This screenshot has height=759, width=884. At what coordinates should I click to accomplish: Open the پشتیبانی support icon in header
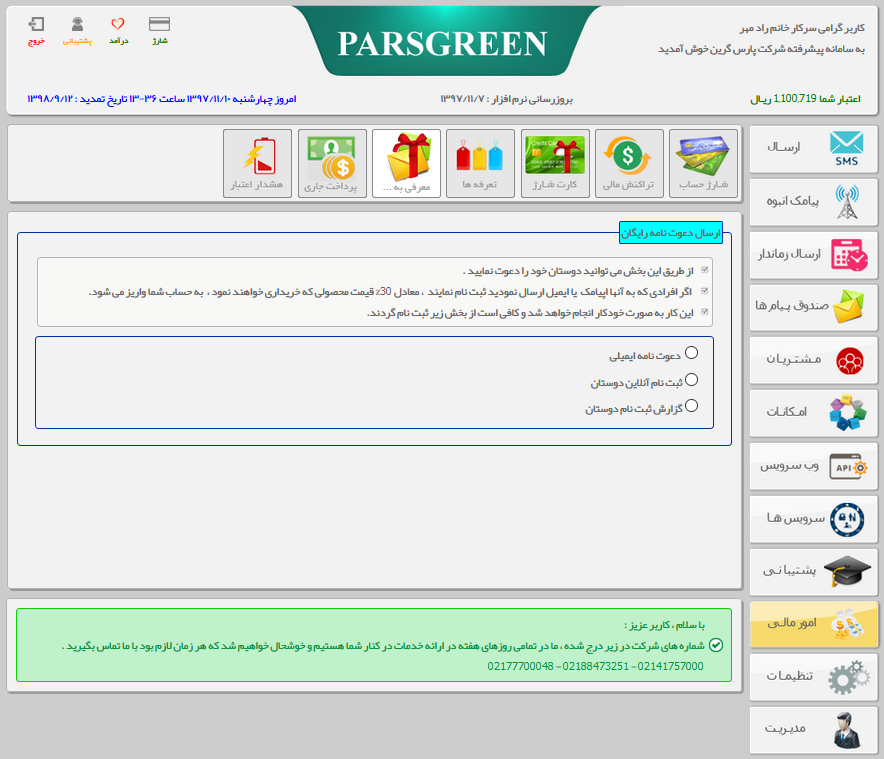point(77,30)
